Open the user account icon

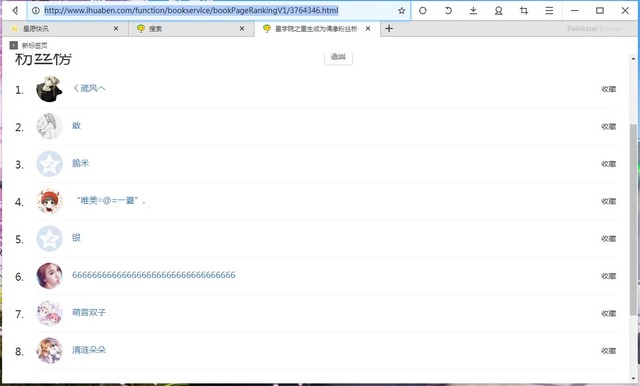coord(499,11)
